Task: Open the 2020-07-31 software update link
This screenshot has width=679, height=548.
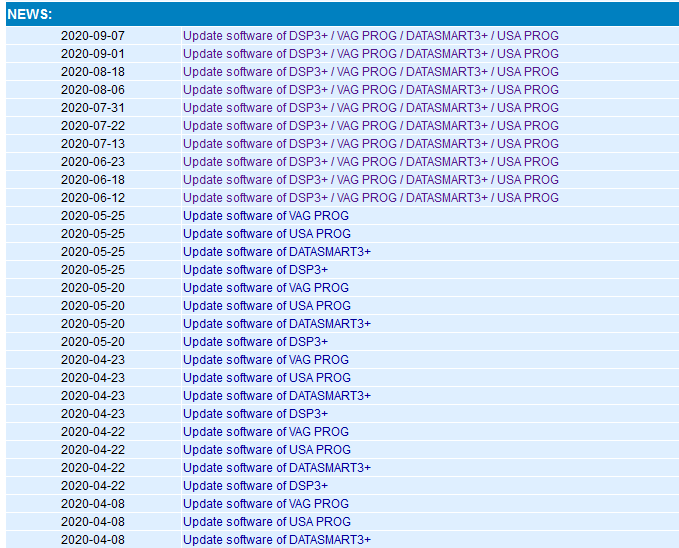Action: pyautogui.click(x=371, y=107)
